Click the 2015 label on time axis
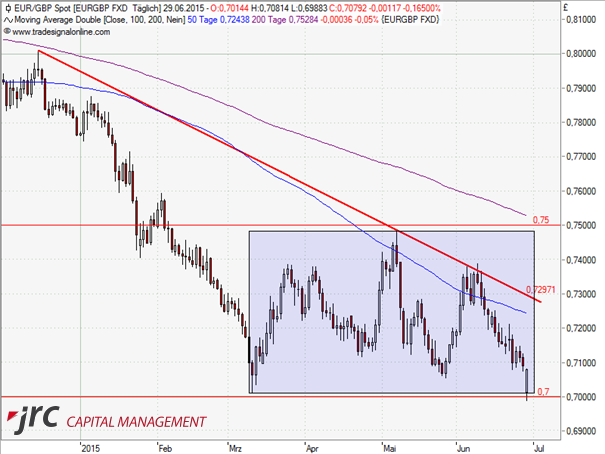 pos(92,447)
